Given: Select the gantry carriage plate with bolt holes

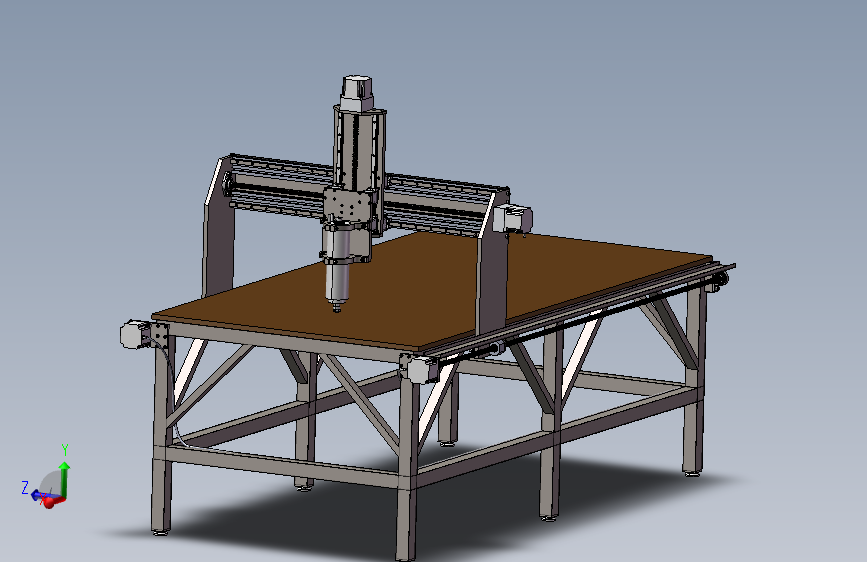Looking at the screenshot, I should tap(346, 206).
